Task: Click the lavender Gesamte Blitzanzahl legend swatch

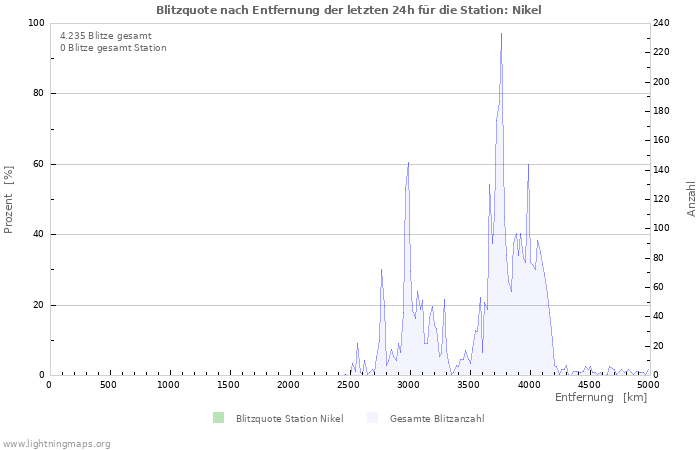Action: click(x=372, y=418)
